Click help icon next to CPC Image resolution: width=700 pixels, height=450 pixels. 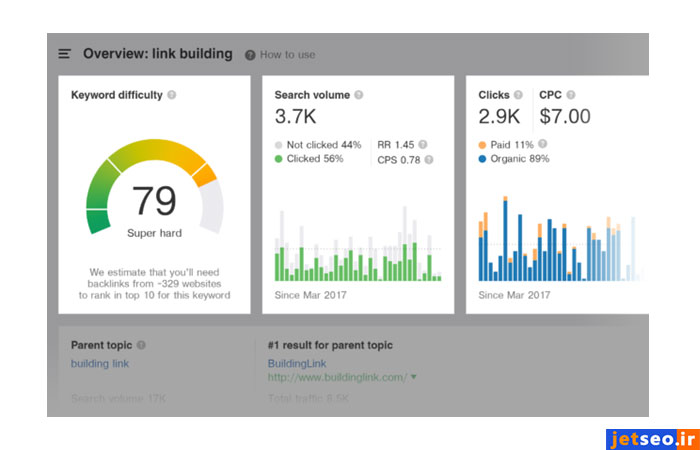point(571,95)
